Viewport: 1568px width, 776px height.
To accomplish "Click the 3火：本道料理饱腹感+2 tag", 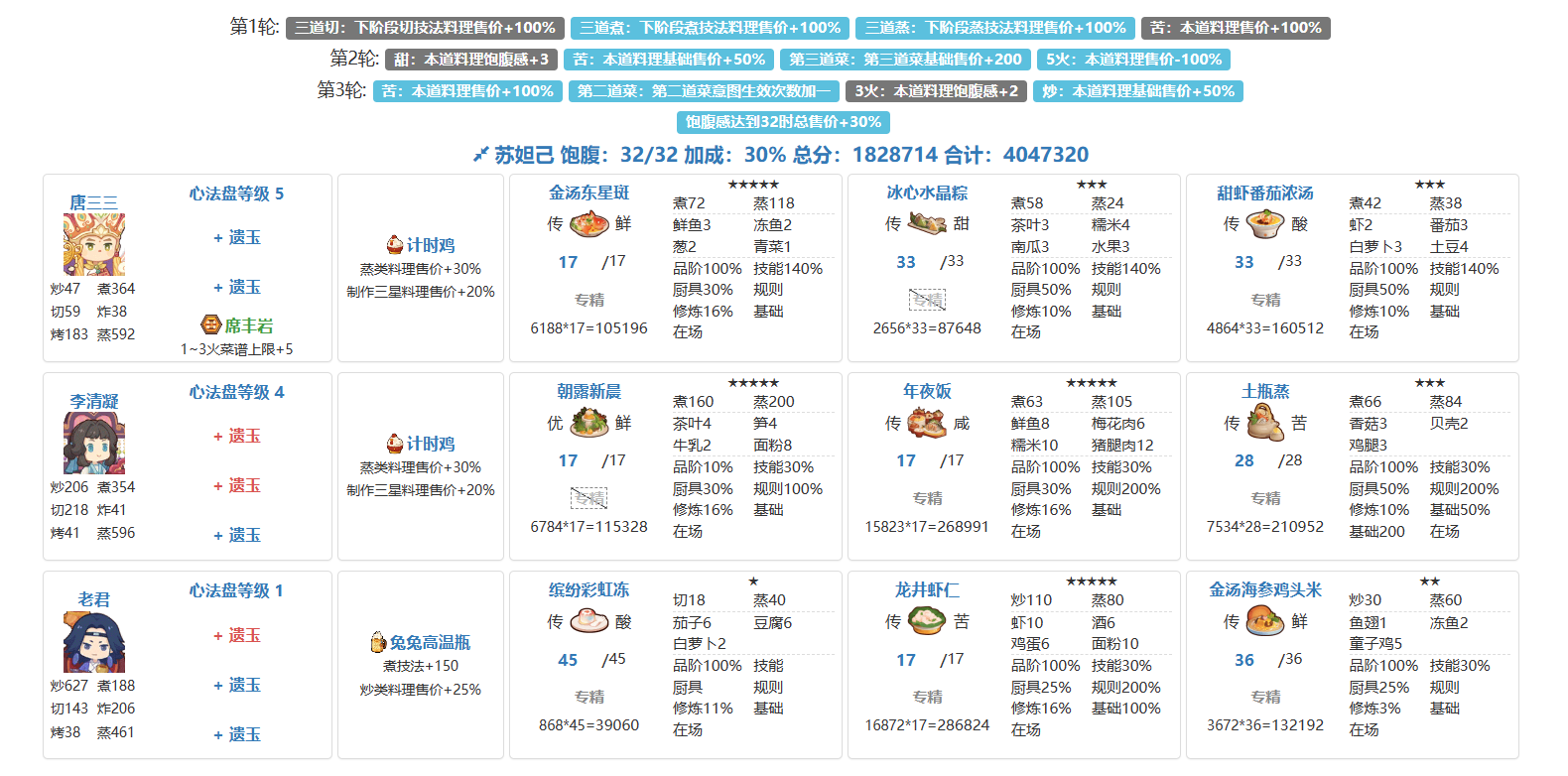I will [937, 91].
